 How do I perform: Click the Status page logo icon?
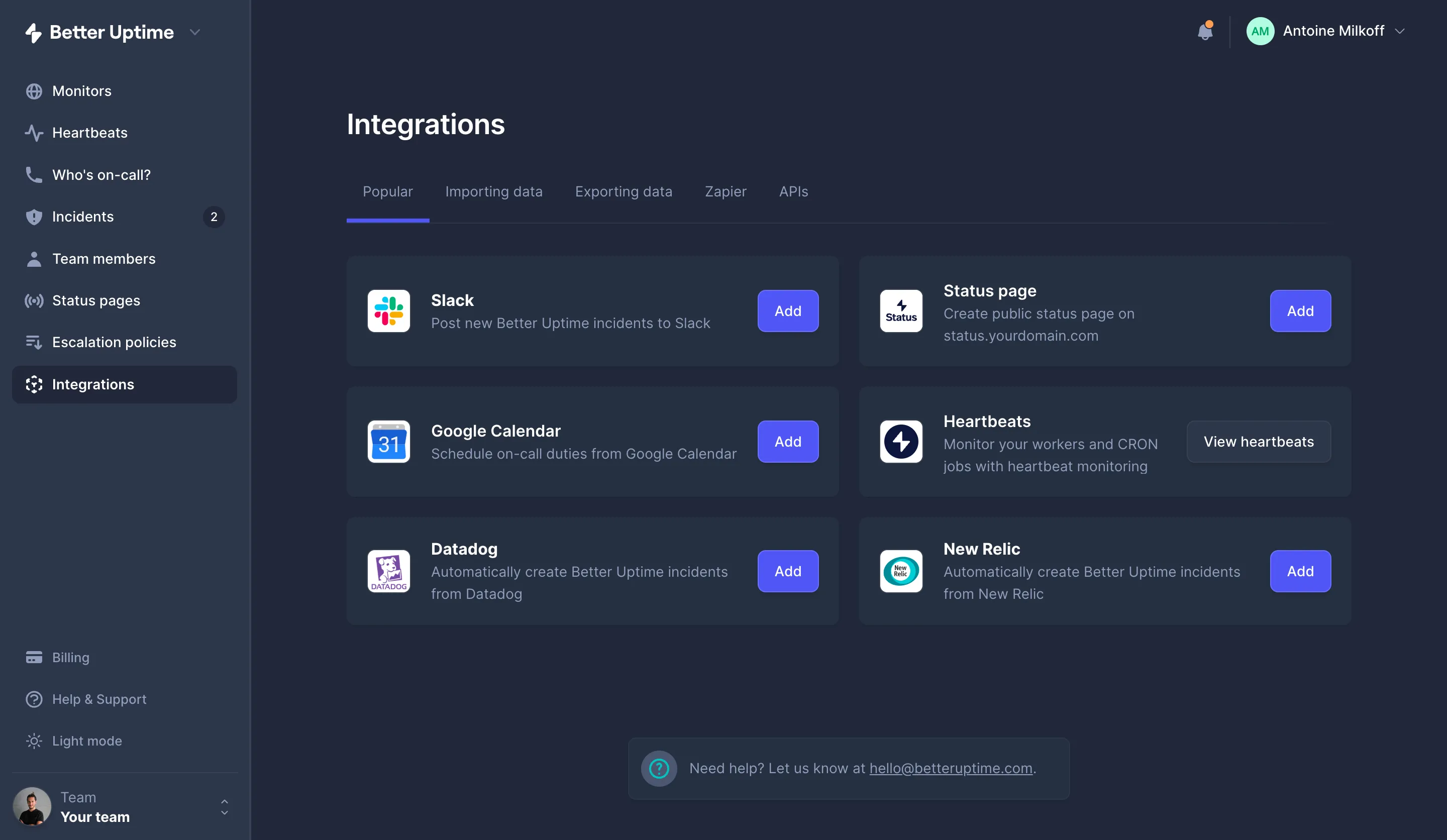(901, 311)
